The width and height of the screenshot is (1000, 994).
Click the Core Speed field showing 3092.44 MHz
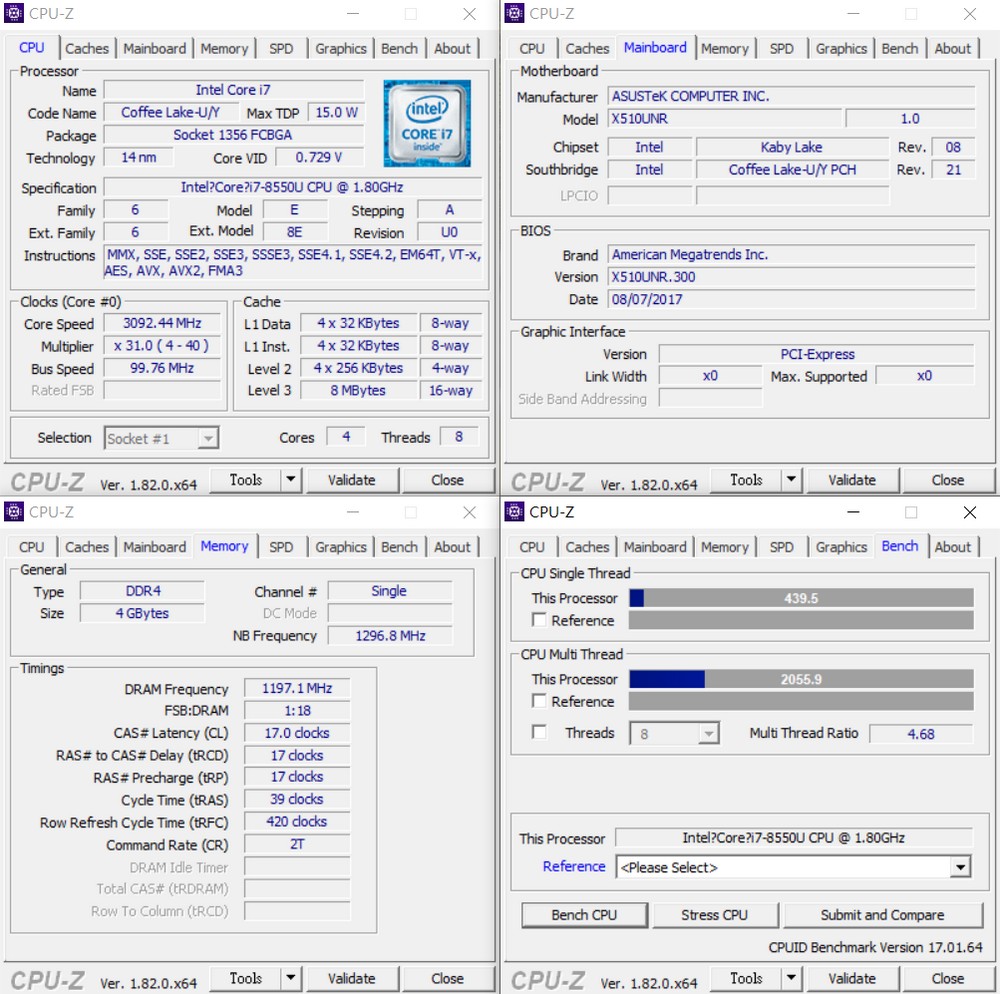click(x=162, y=323)
